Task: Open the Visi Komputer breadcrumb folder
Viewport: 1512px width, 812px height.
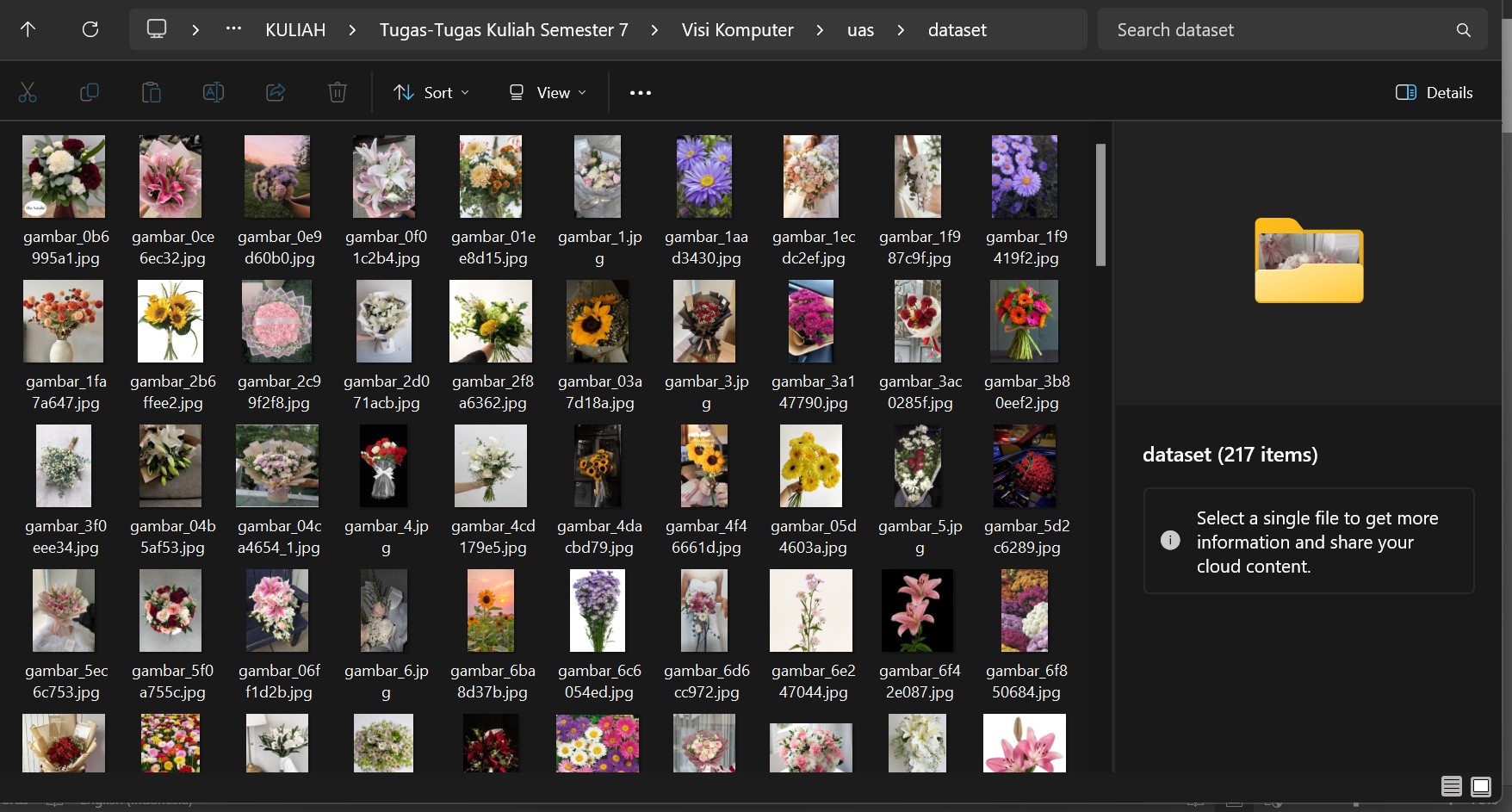Action: click(x=737, y=28)
